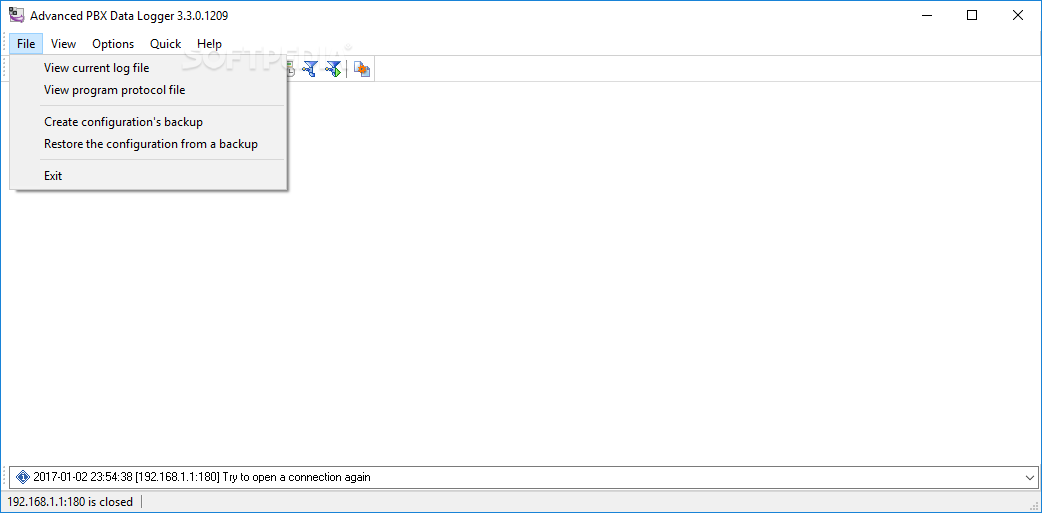This screenshot has width=1042, height=513.
Task: Click Exit in the File menu
Action: (x=149, y=175)
